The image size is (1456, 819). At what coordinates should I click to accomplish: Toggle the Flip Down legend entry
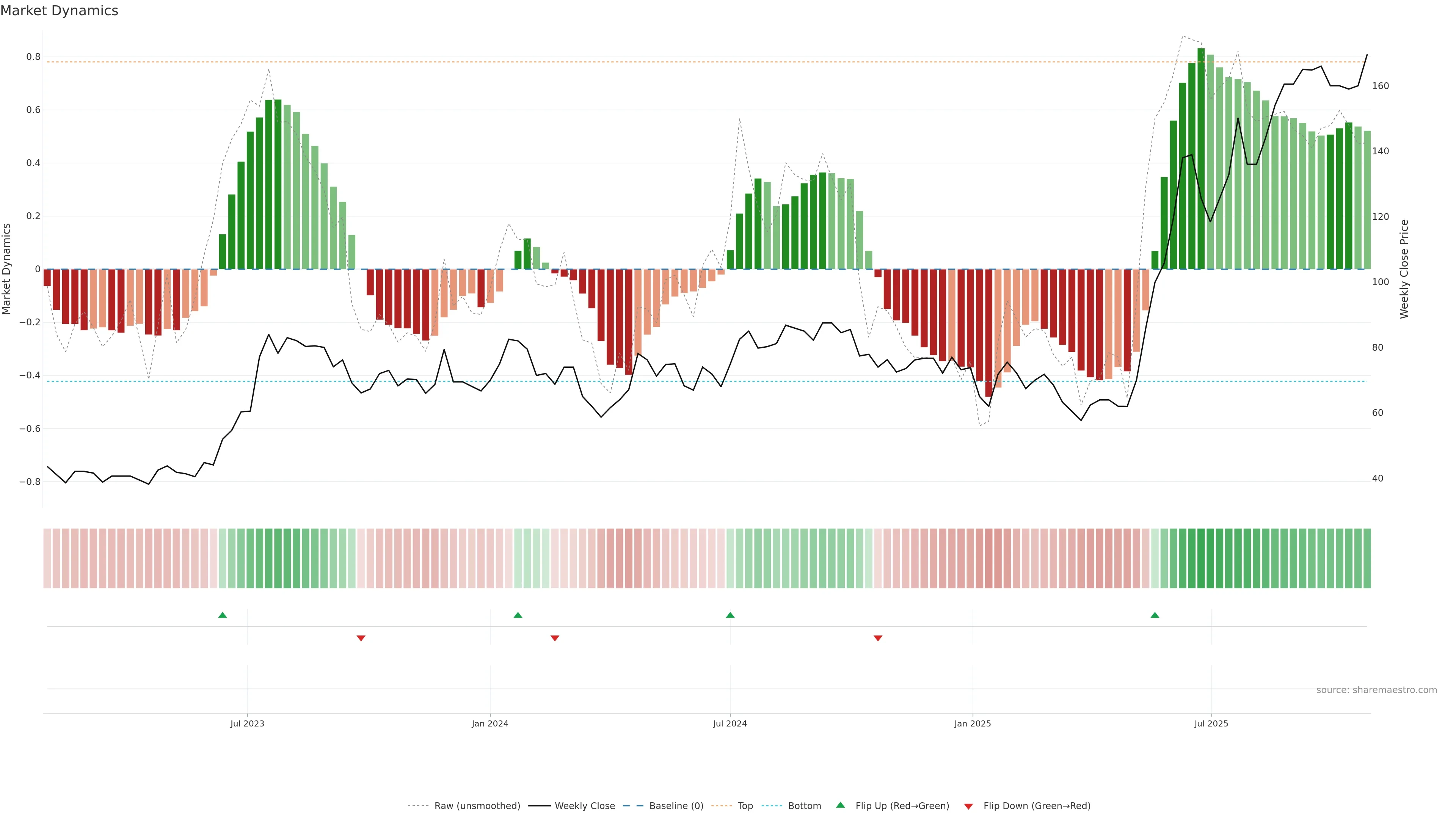coord(1037,806)
